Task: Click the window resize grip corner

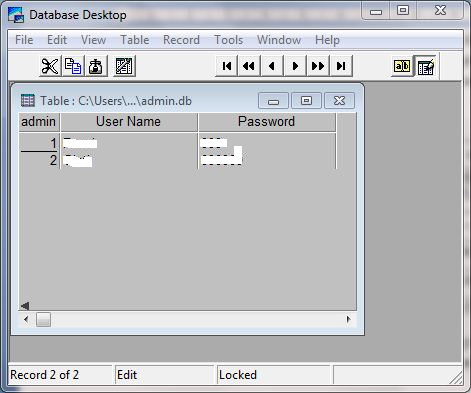Action: coord(456,378)
